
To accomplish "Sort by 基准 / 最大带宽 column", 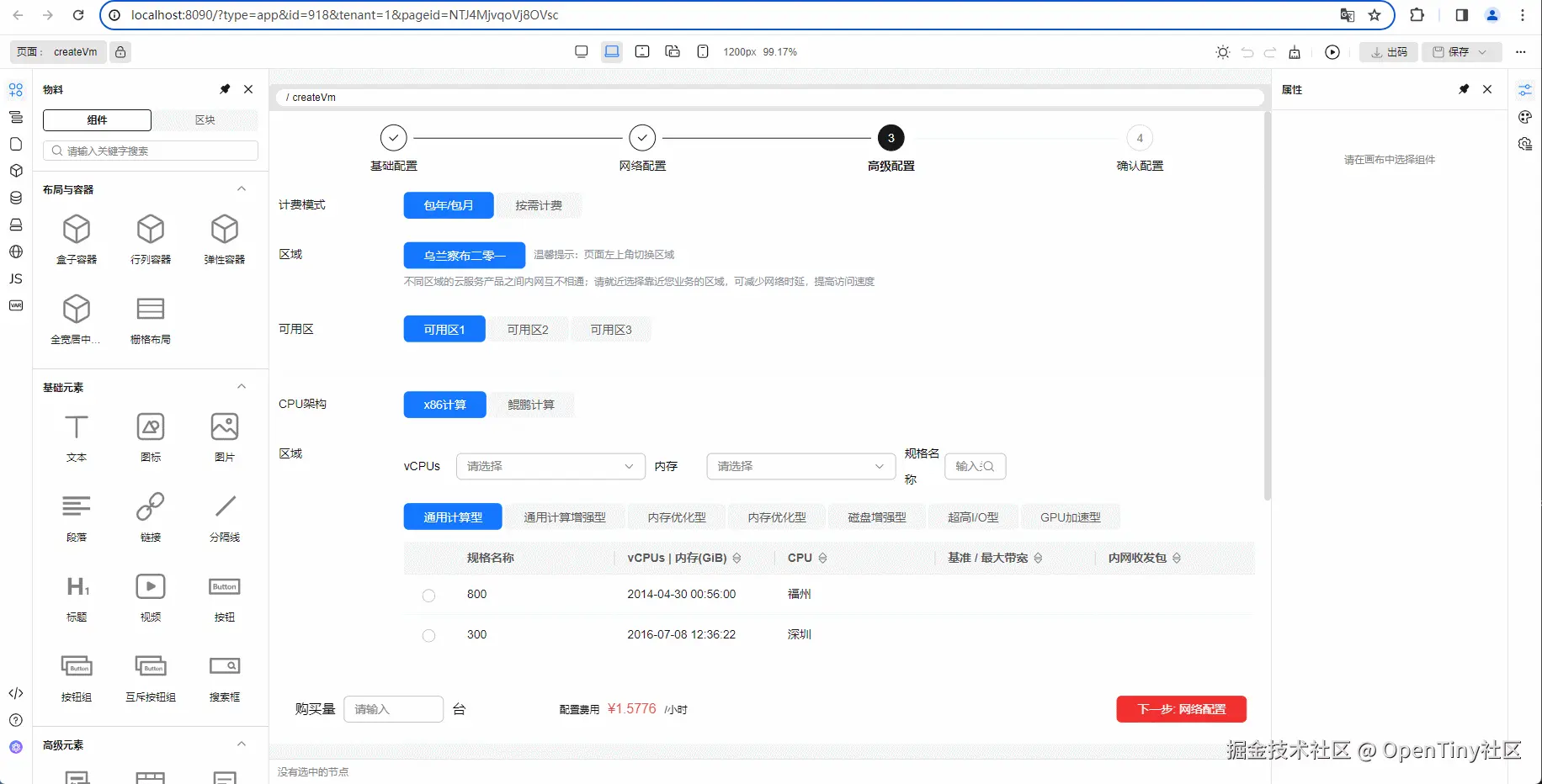I will (x=1038, y=559).
